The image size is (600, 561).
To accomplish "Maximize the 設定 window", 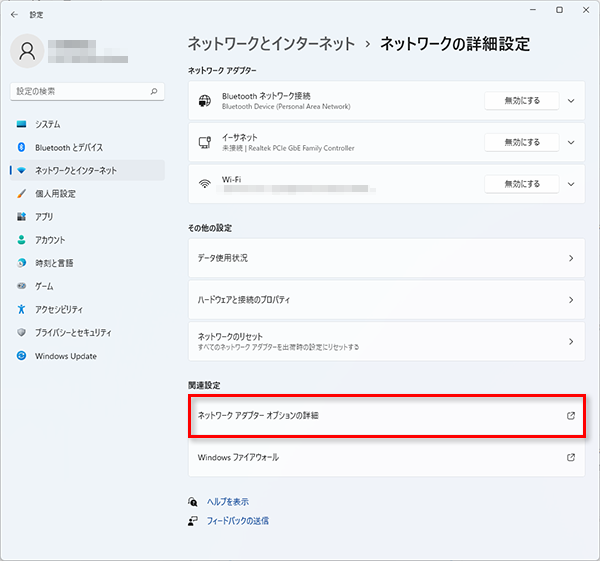I will [559, 10].
